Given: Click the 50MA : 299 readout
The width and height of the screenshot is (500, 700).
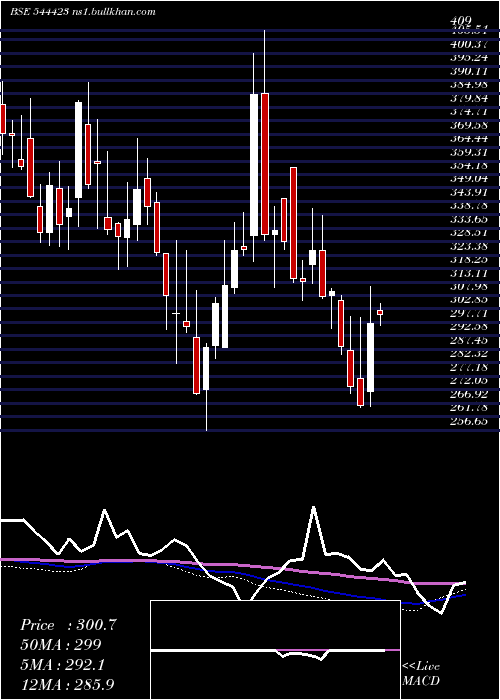Looking at the screenshot, I should coord(61,645).
